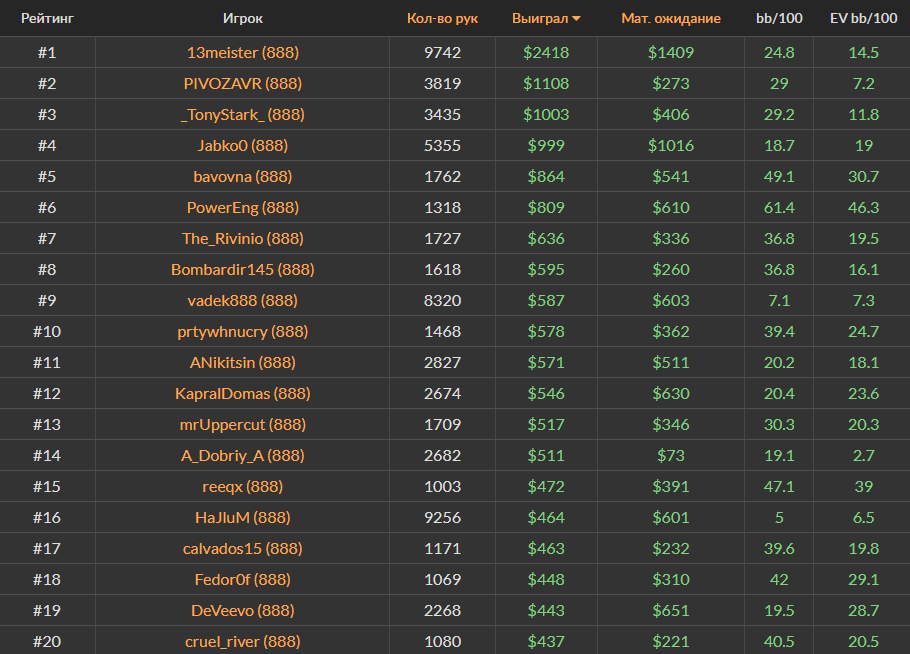Open vadek888 (888) player link
910x654 pixels.
click(243, 300)
